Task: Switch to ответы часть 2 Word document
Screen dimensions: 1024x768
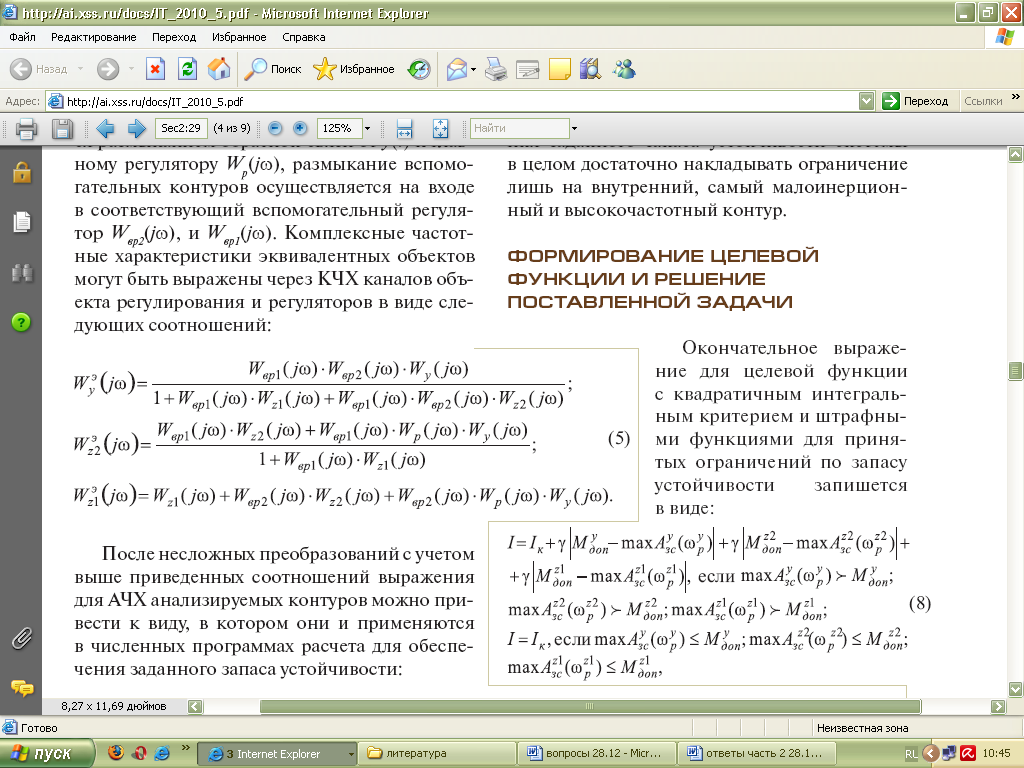Action: click(755, 754)
